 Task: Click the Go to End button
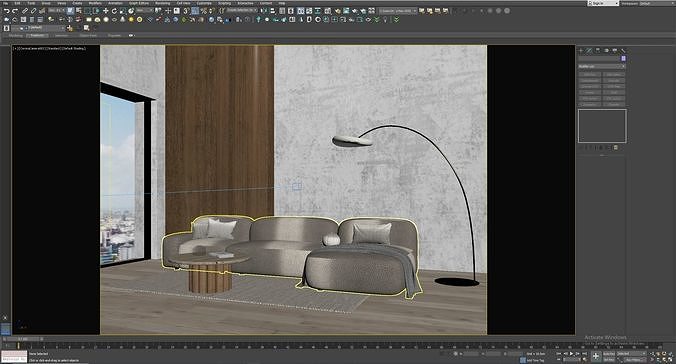pos(584,354)
